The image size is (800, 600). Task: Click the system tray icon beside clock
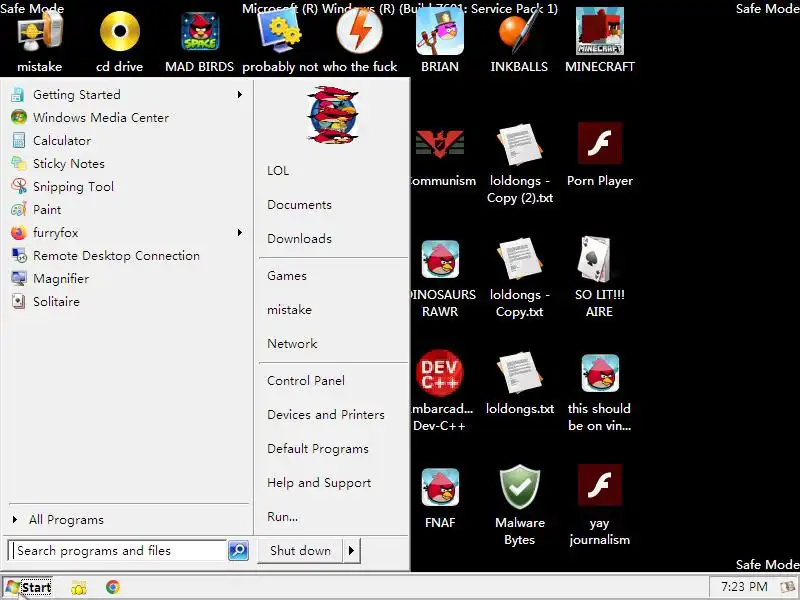click(x=789, y=587)
